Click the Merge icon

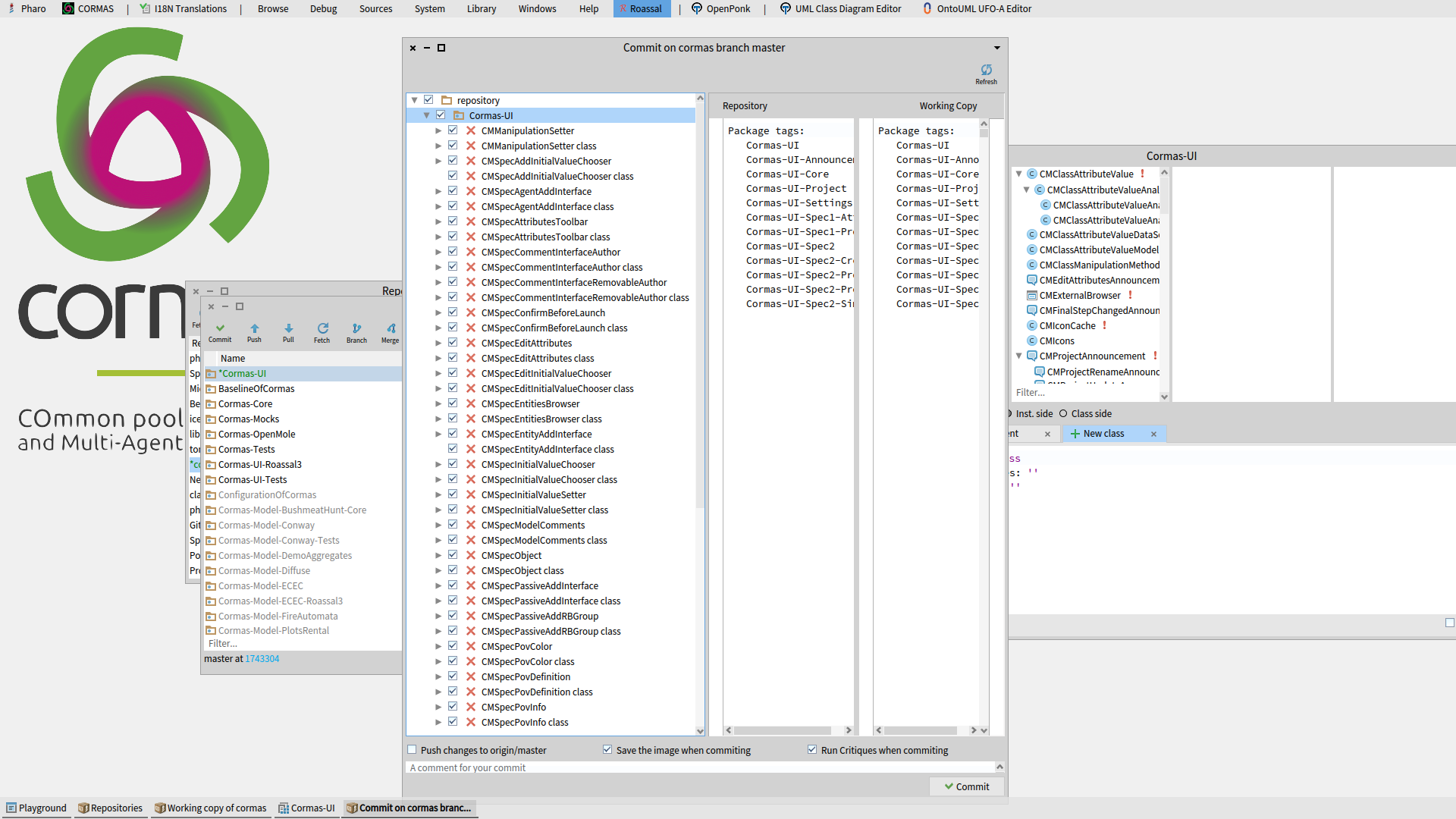click(x=391, y=329)
